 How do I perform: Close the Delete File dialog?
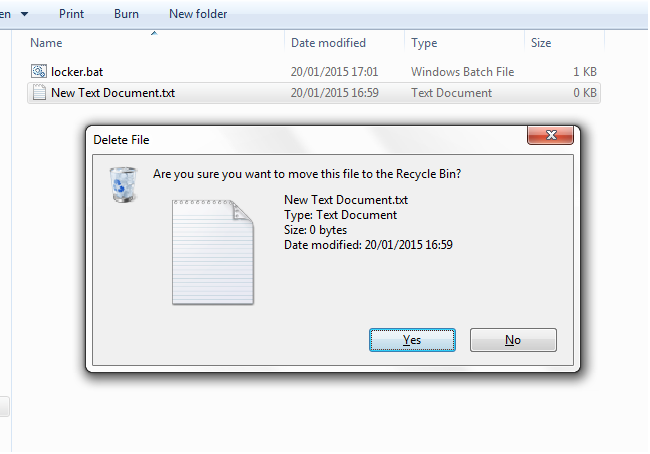pos(550,135)
